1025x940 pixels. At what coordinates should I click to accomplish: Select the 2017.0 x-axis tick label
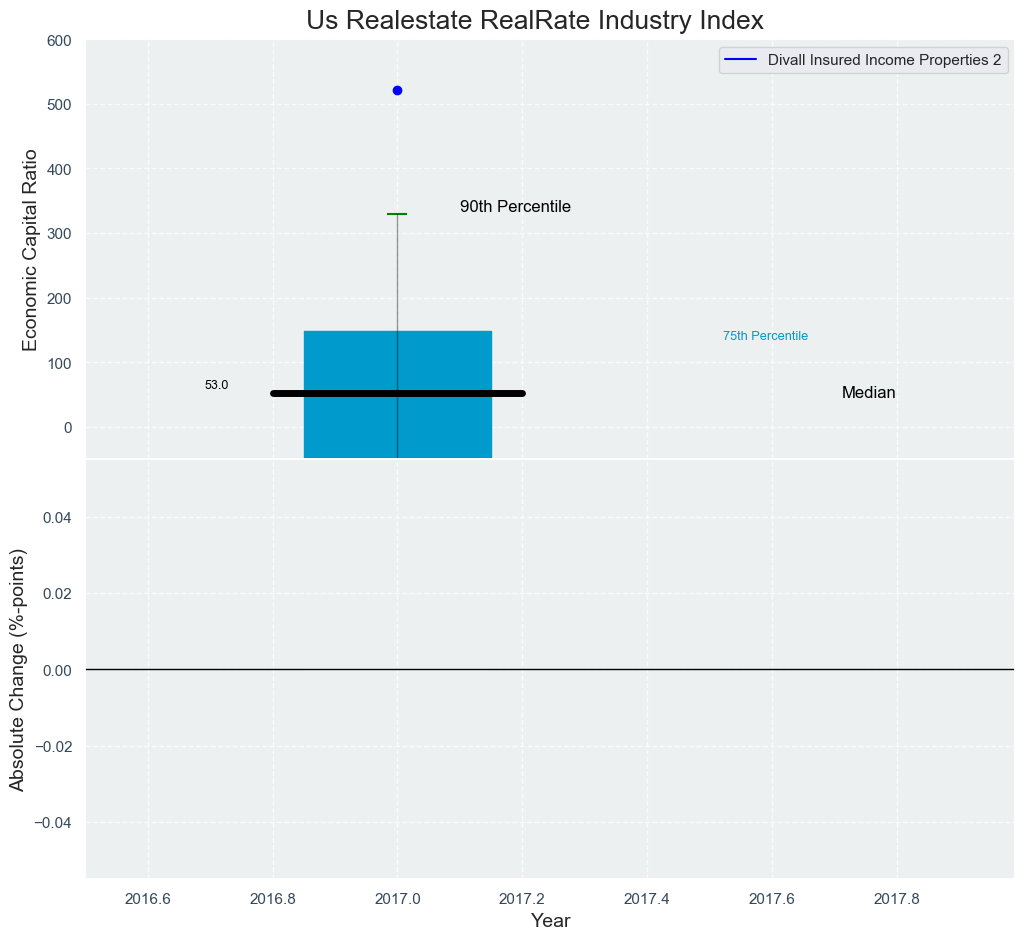pyautogui.click(x=397, y=898)
